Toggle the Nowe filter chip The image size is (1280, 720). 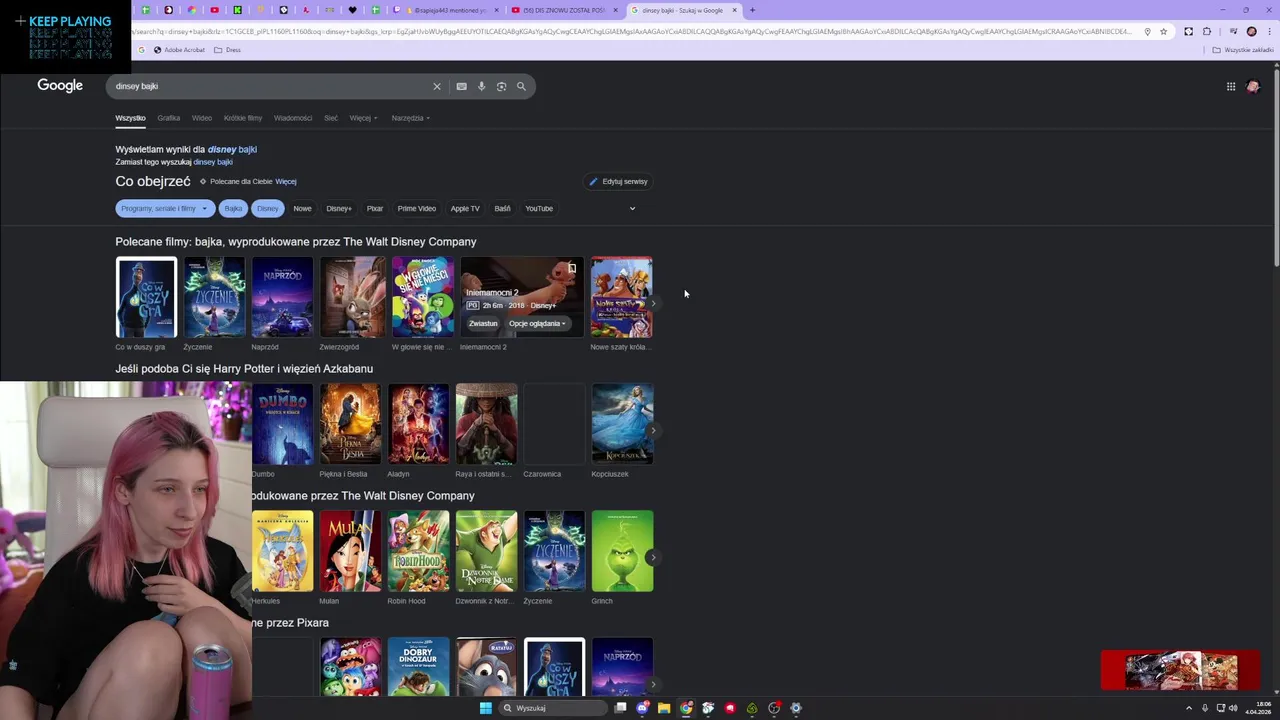point(302,208)
